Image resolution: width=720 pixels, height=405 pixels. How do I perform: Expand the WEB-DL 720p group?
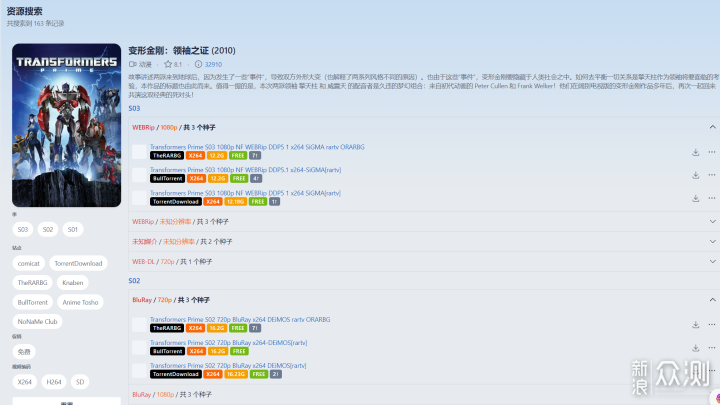pyautogui.click(x=712, y=262)
